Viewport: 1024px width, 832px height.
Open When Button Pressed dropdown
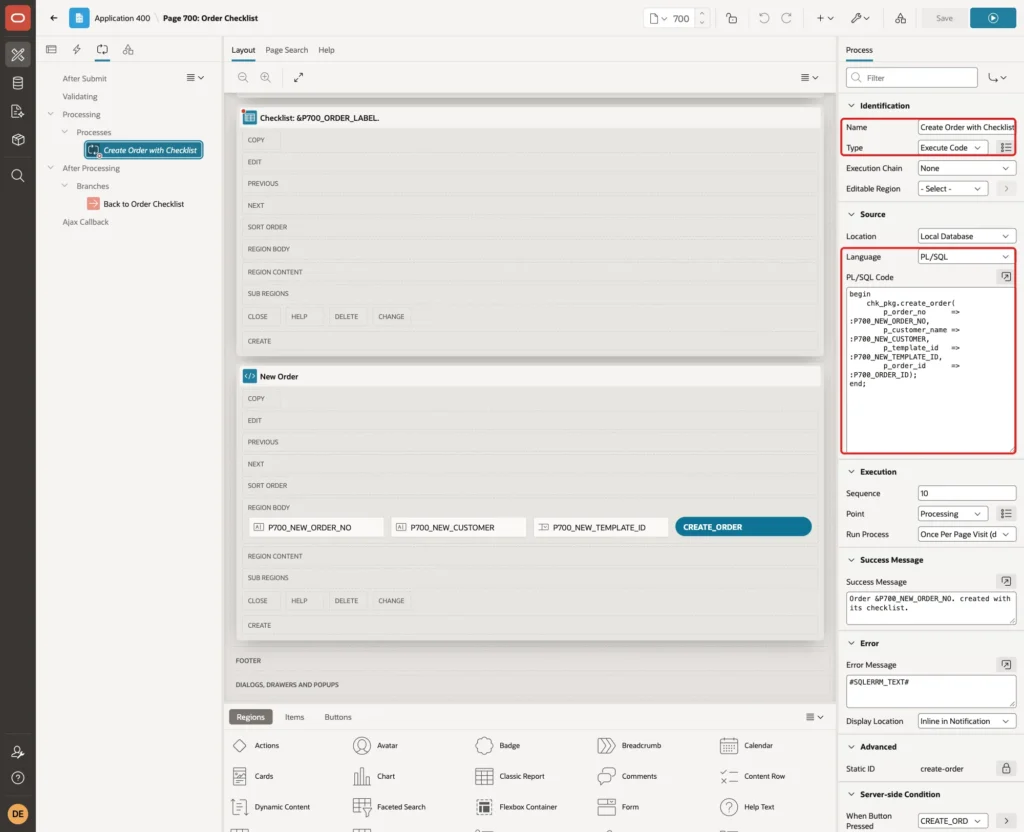click(953, 820)
